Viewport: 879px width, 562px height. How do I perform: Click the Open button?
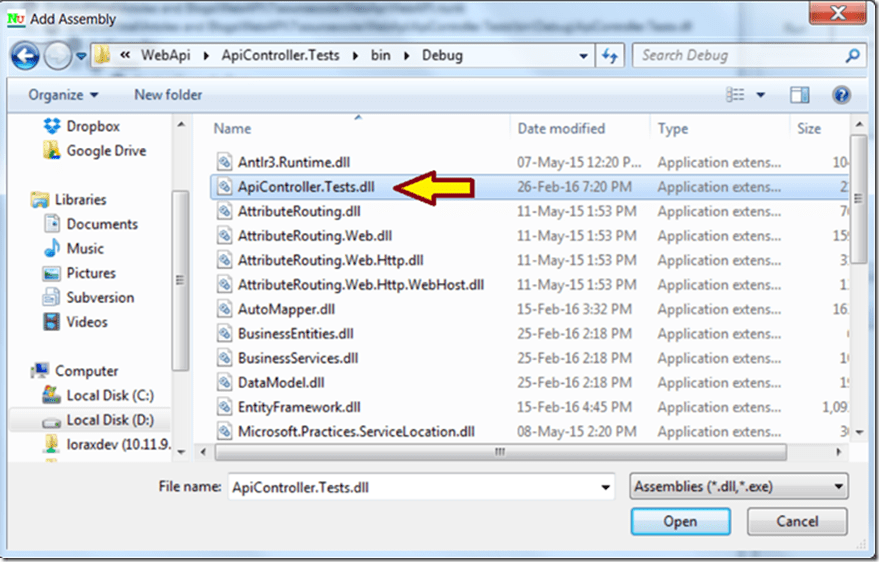tap(679, 521)
